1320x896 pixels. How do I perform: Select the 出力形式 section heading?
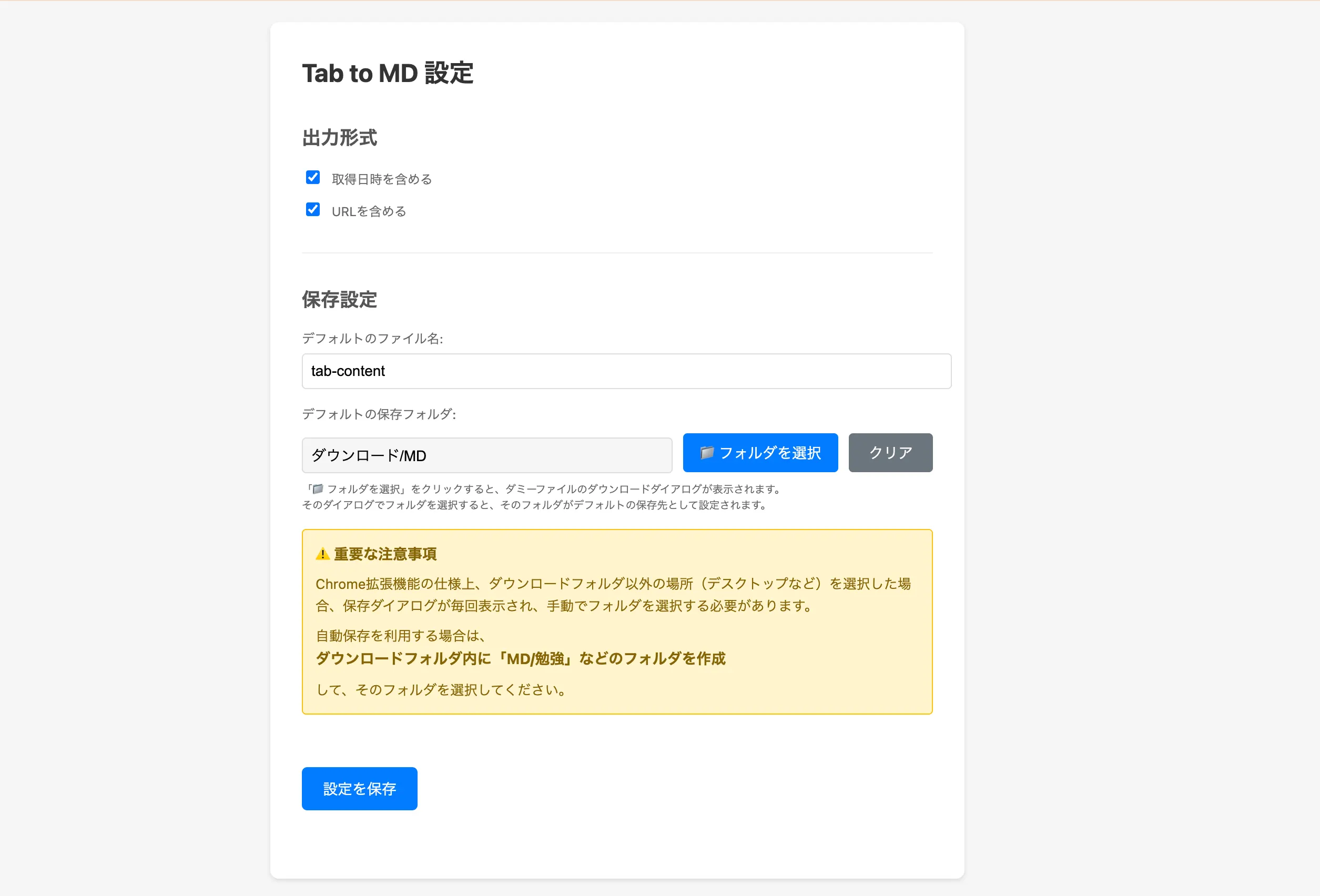tap(340, 137)
